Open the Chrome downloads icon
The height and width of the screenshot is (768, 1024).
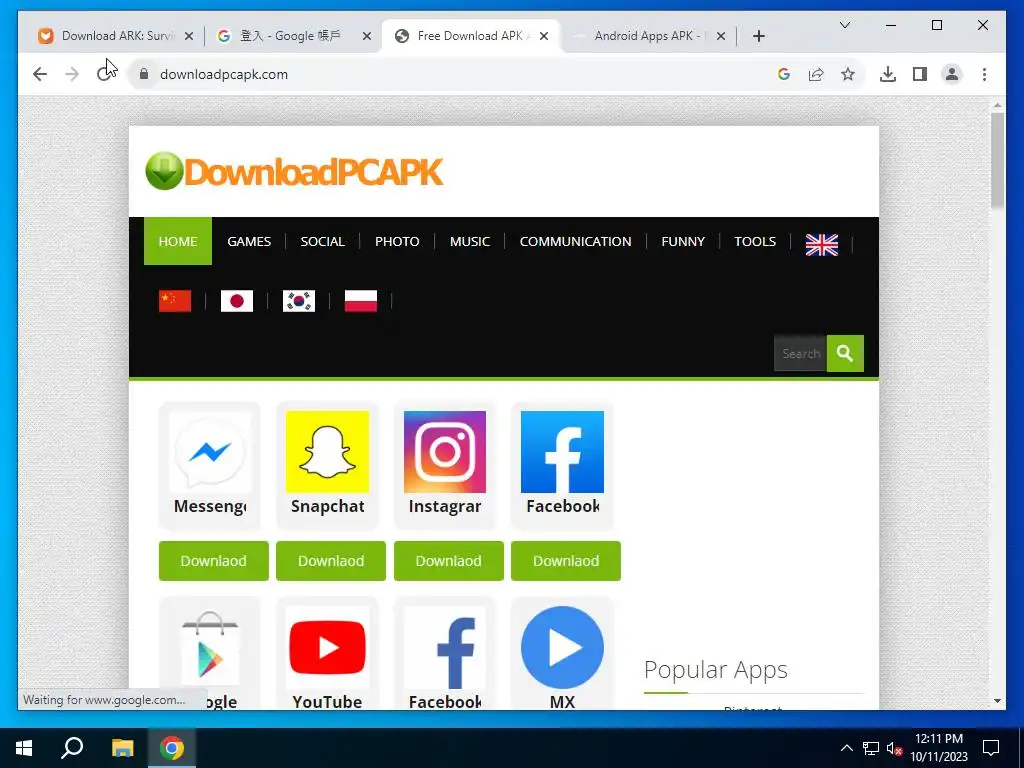click(888, 74)
